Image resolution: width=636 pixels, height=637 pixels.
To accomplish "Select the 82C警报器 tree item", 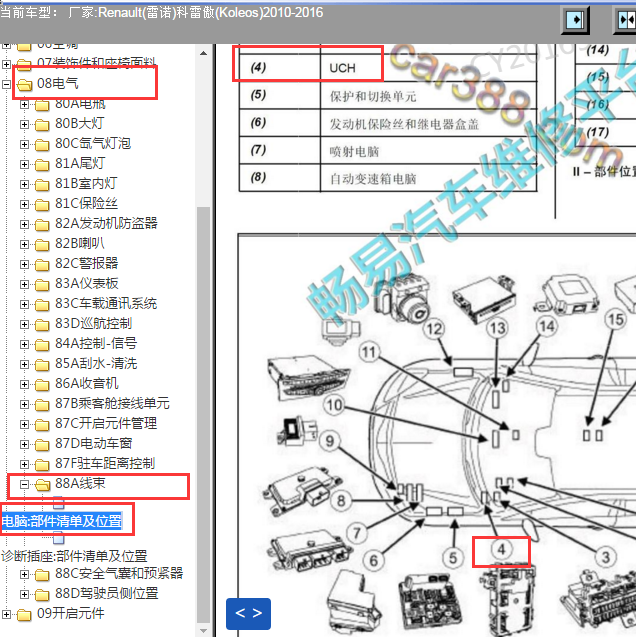I will pyautogui.click(x=87, y=263).
